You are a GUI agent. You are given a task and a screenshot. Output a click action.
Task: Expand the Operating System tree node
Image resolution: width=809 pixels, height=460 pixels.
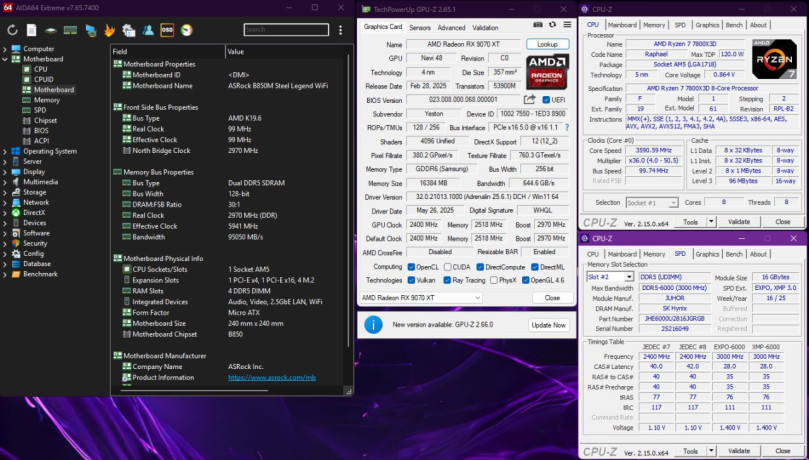point(5,151)
